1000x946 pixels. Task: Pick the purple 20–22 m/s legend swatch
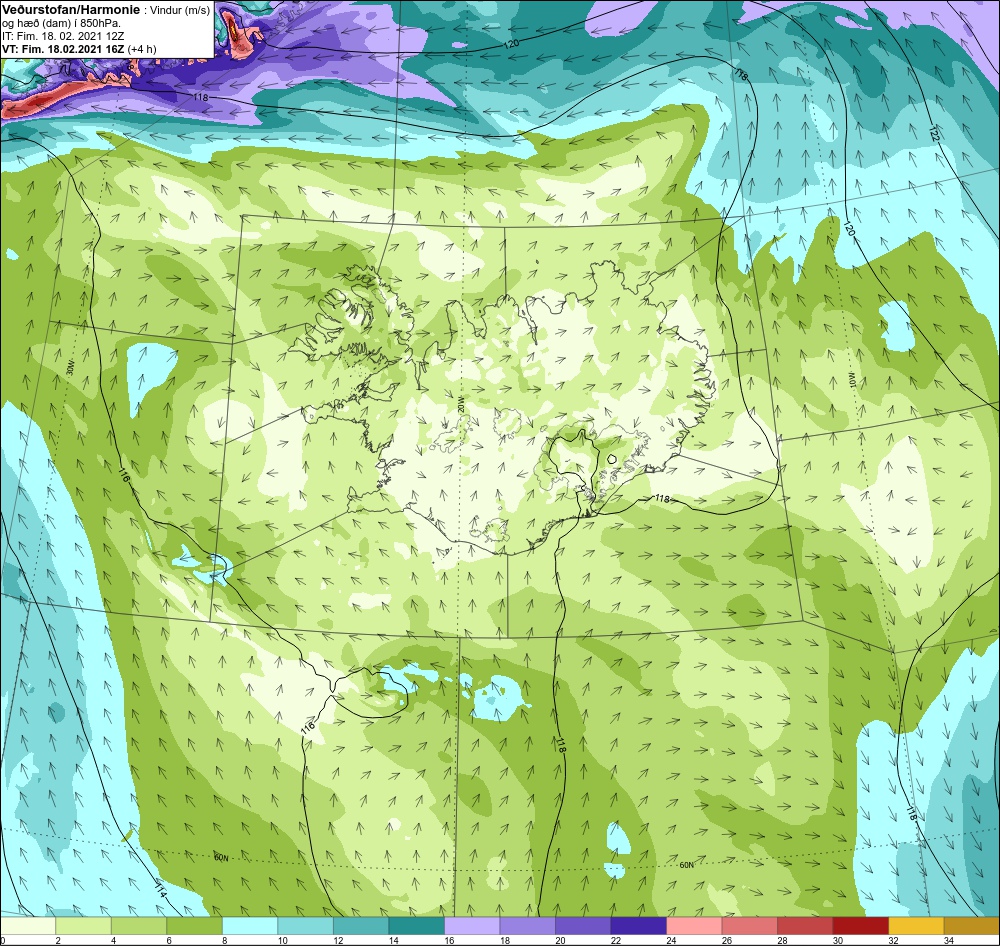click(583, 926)
